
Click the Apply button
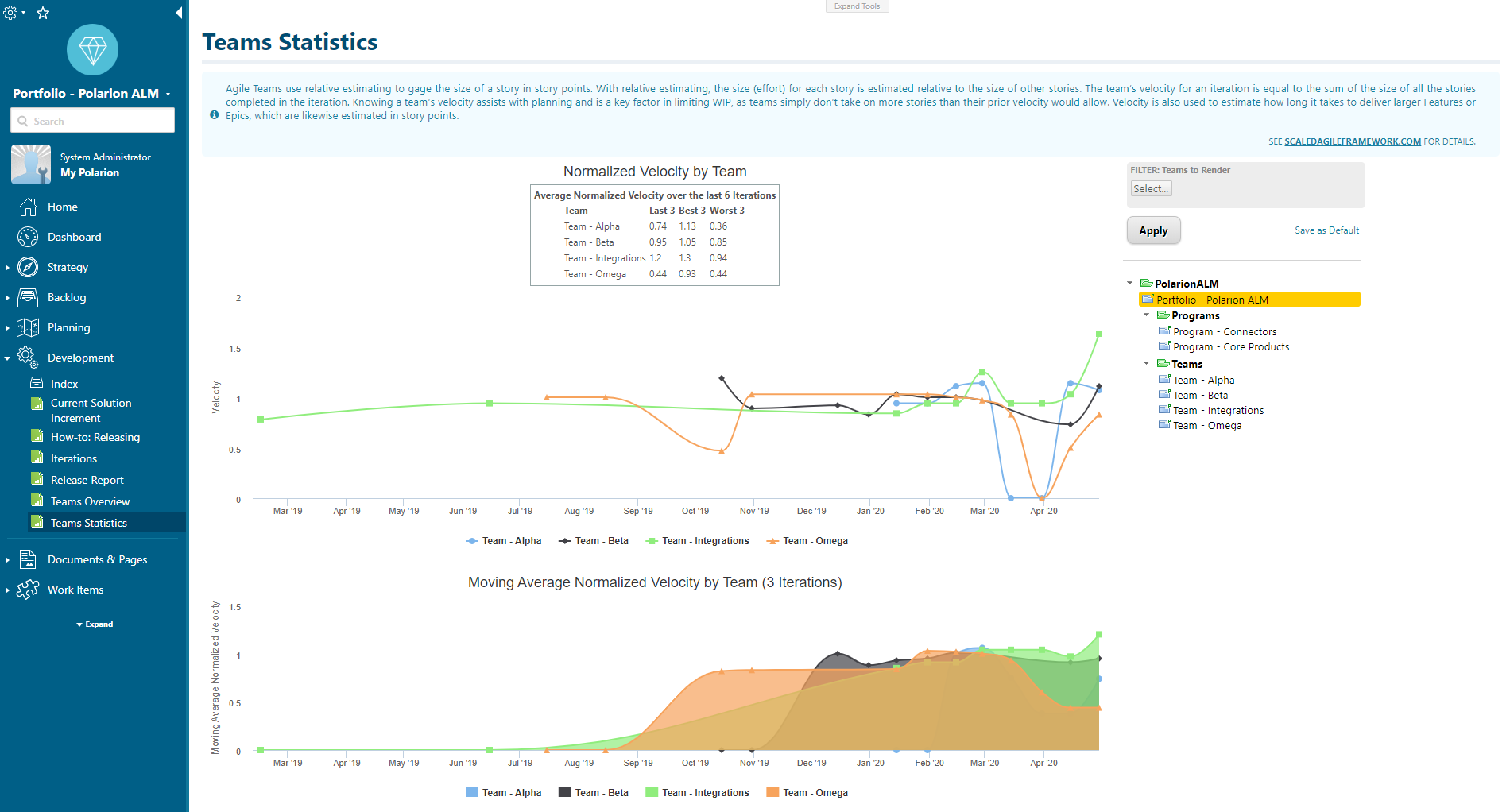point(1153,230)
